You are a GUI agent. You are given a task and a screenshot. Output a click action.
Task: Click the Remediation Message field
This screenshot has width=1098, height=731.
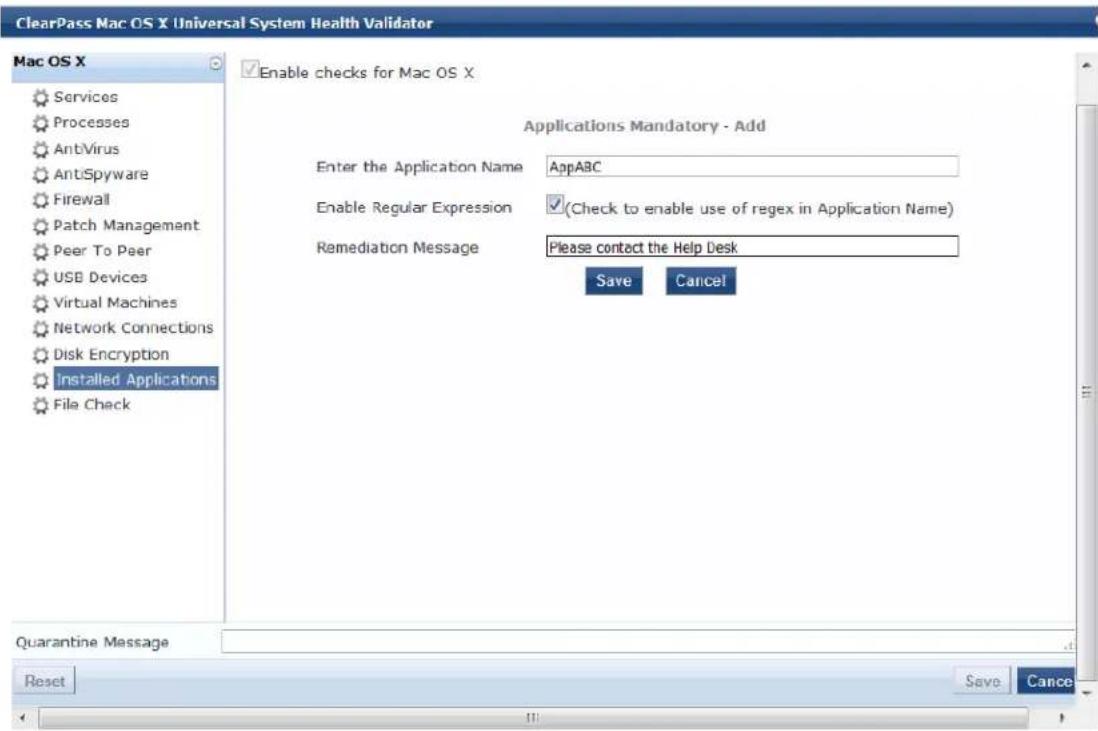click(x=752, y=246)
